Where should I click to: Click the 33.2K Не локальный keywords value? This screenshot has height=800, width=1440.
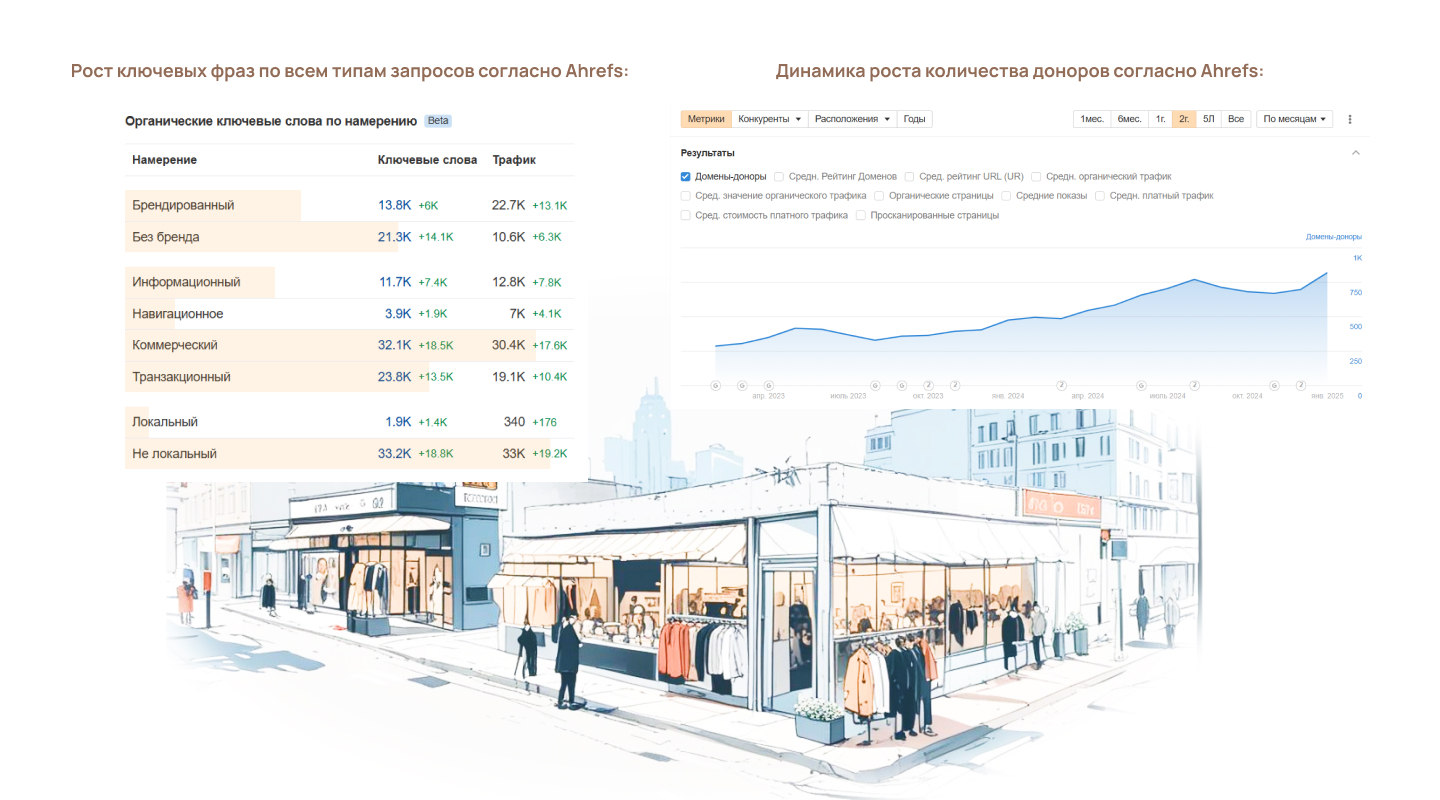395,453
